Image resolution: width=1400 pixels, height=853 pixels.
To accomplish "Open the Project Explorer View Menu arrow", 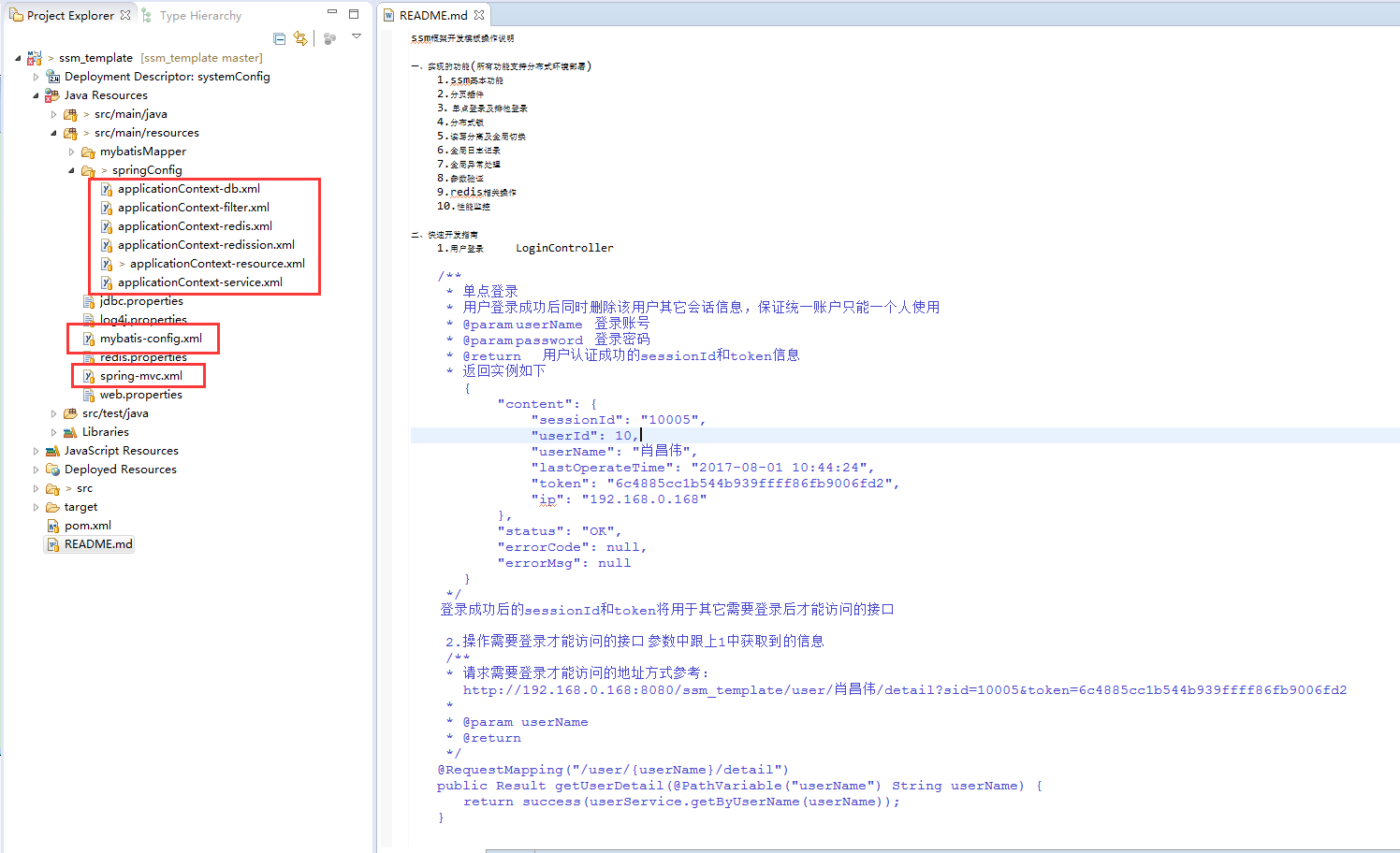I will (x=357, y=36).
